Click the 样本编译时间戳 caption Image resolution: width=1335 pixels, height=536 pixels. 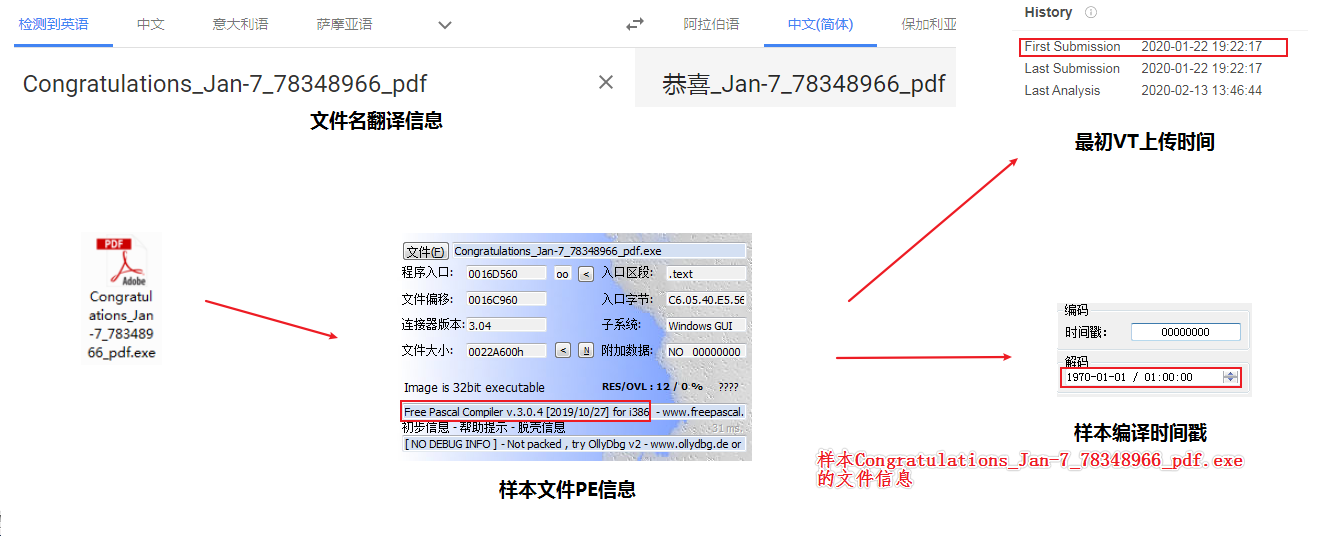1140,433
